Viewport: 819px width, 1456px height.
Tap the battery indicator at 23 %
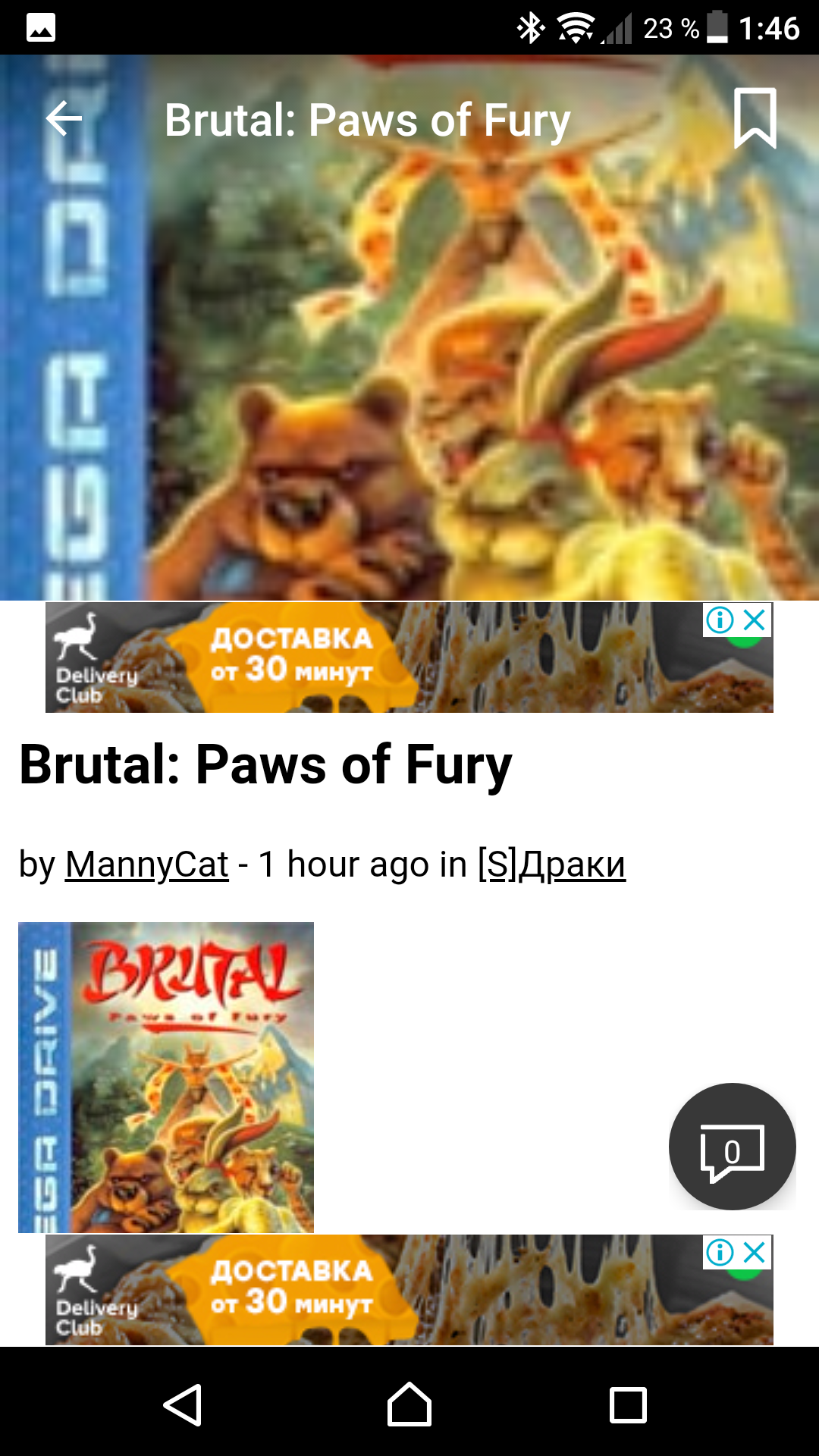717,27
